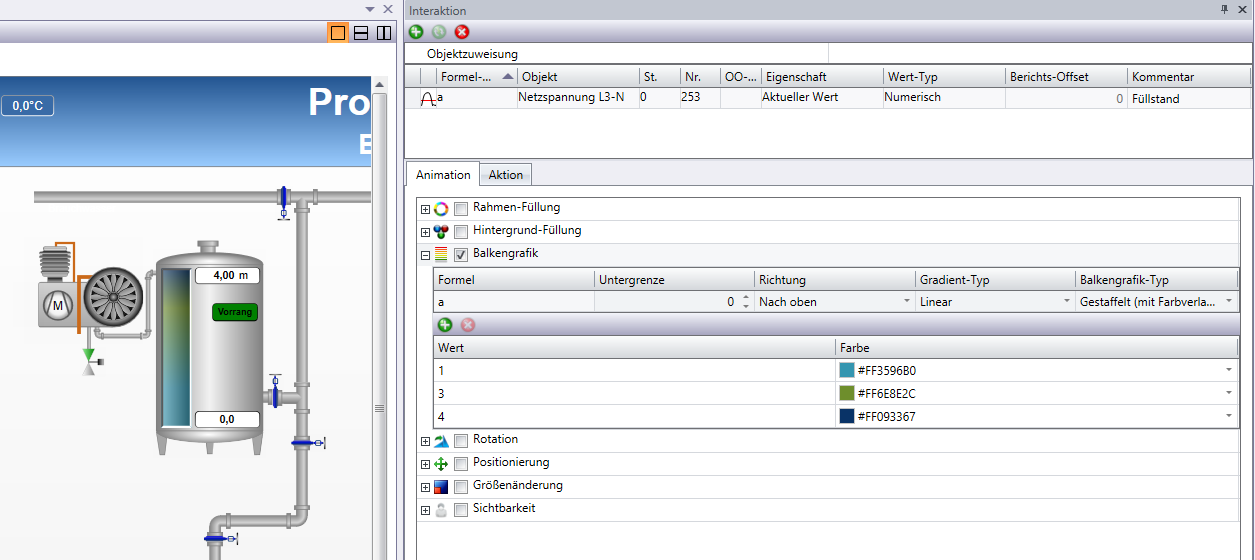1255x560 pixels.
Task: Pin the Interaktion panel
Action: [x=1224, y=9]
